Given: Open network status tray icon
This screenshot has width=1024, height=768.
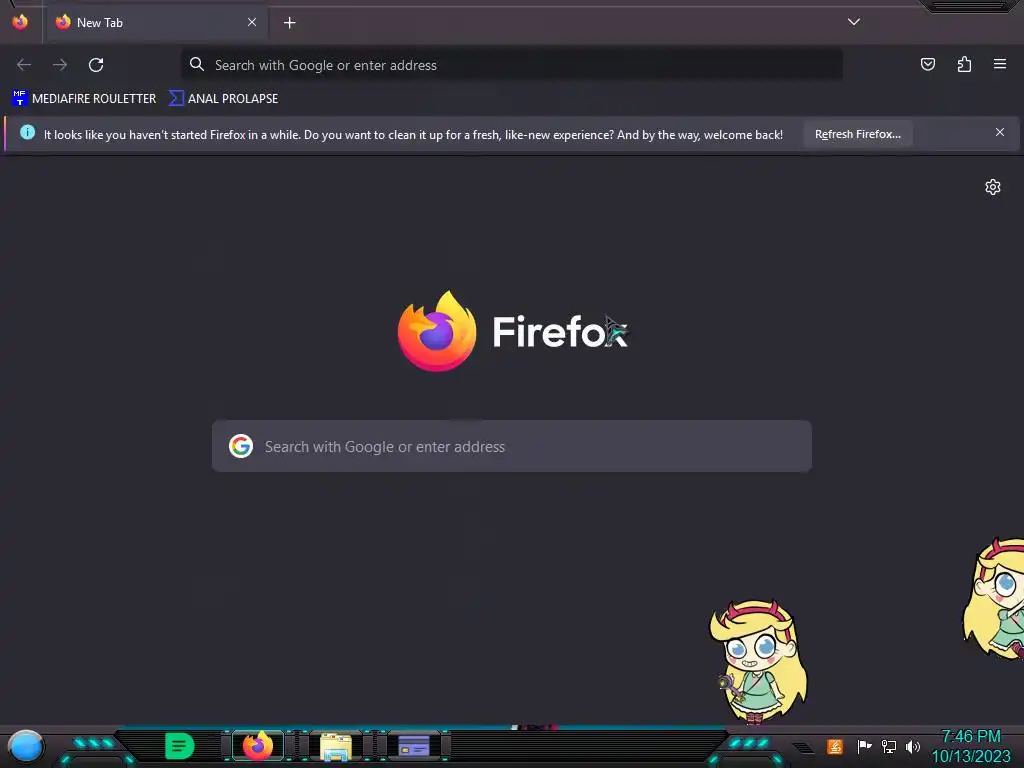Looking at the screenshot, I should pos(888,746).
